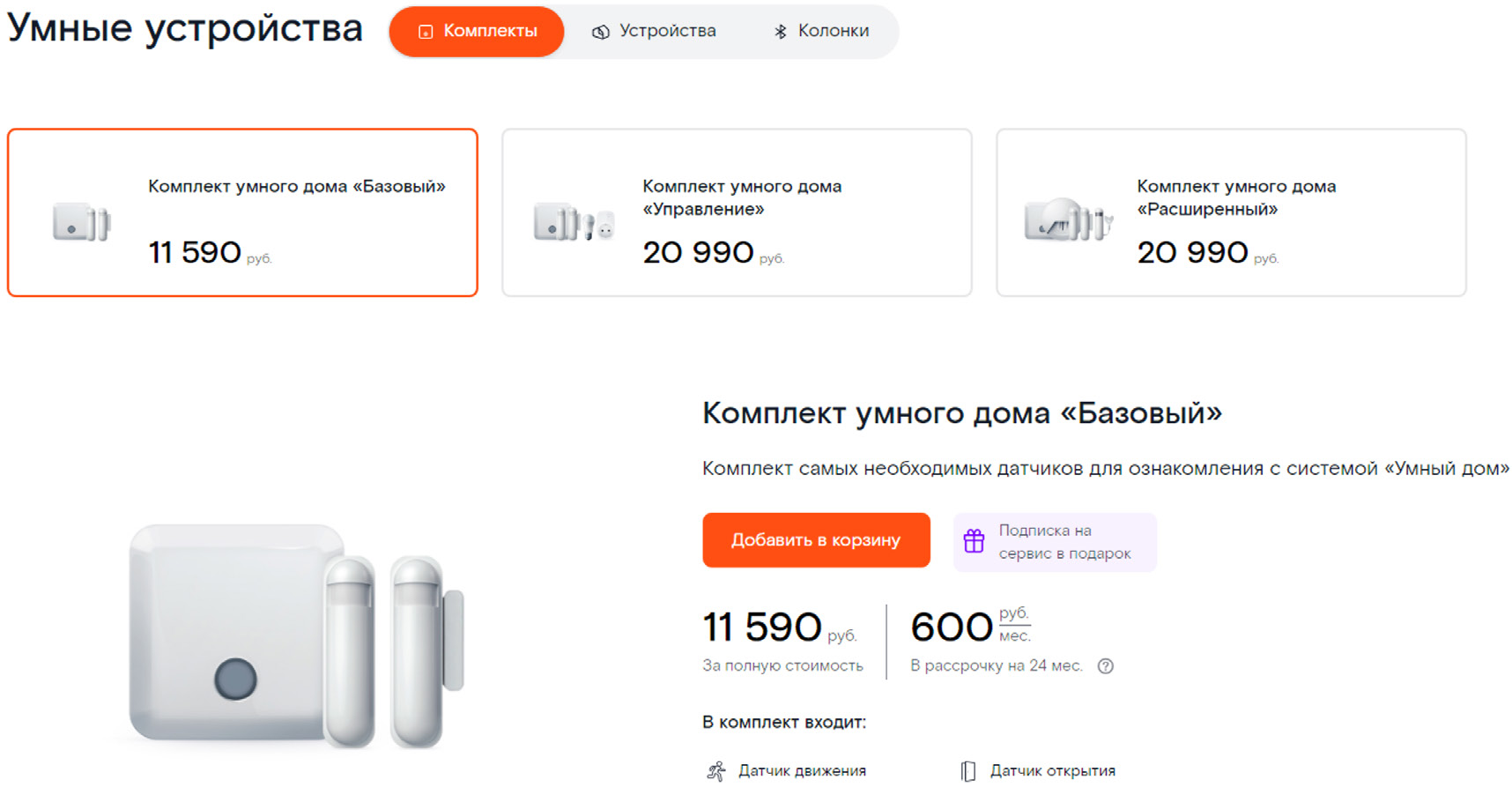Open the installment help question mark
1512x802 pixels.
point(1106,666)
